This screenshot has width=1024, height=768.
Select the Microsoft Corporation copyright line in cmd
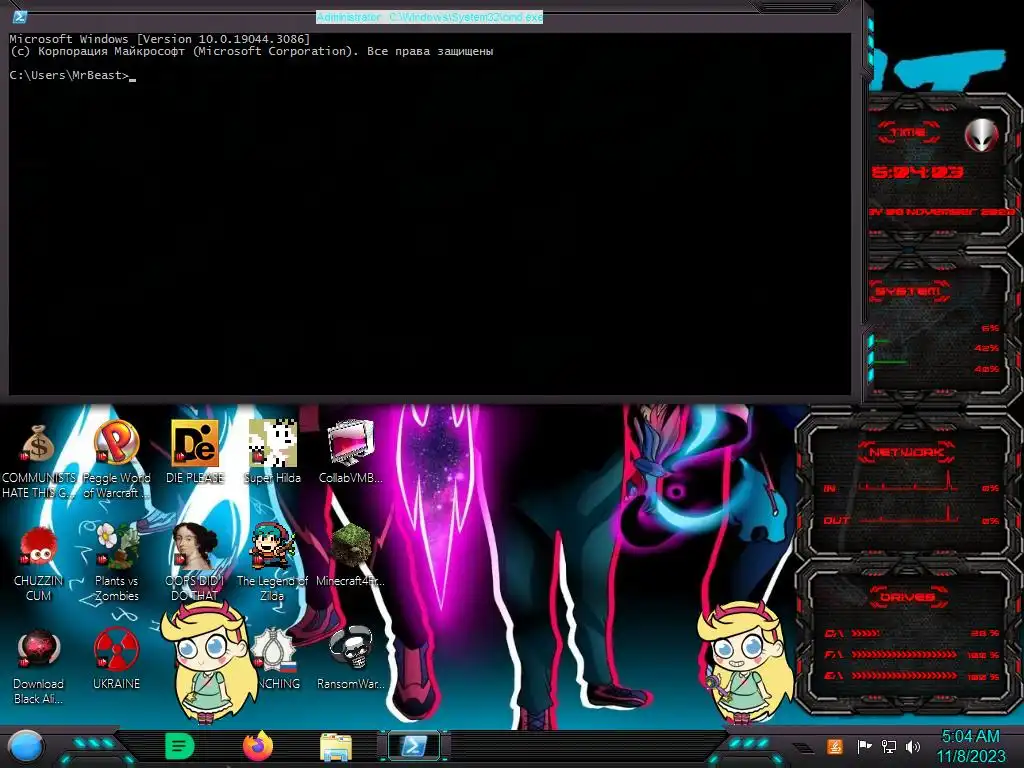(x=251, y=51)
